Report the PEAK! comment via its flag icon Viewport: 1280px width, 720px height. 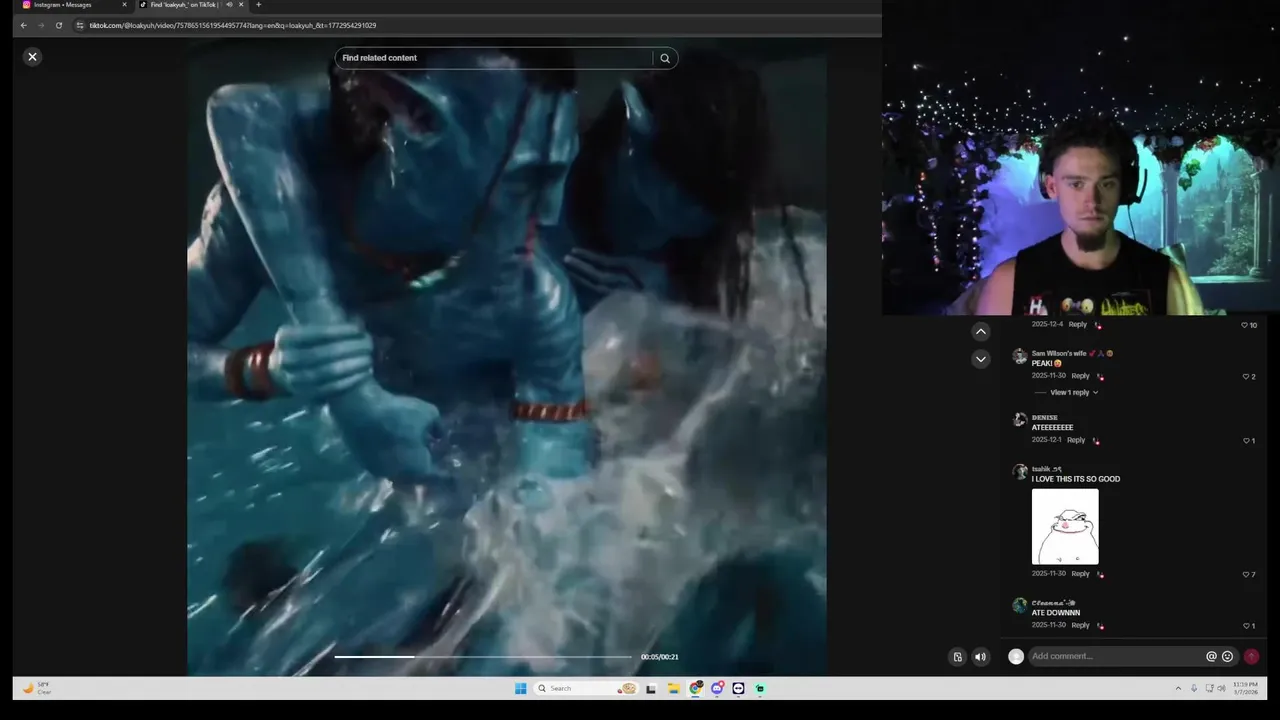[x=1099, y=377]
